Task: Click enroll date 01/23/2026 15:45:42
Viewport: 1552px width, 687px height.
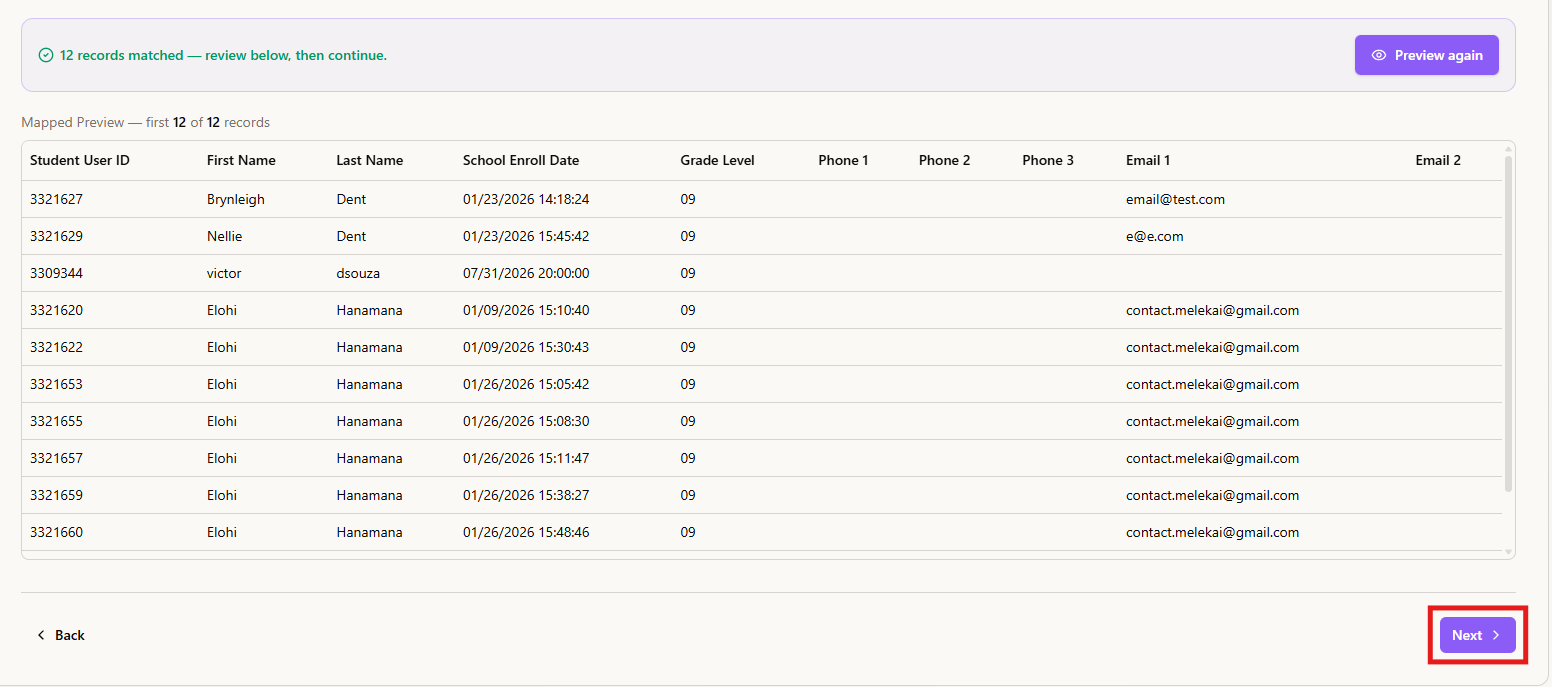Action: coord(526,236)
